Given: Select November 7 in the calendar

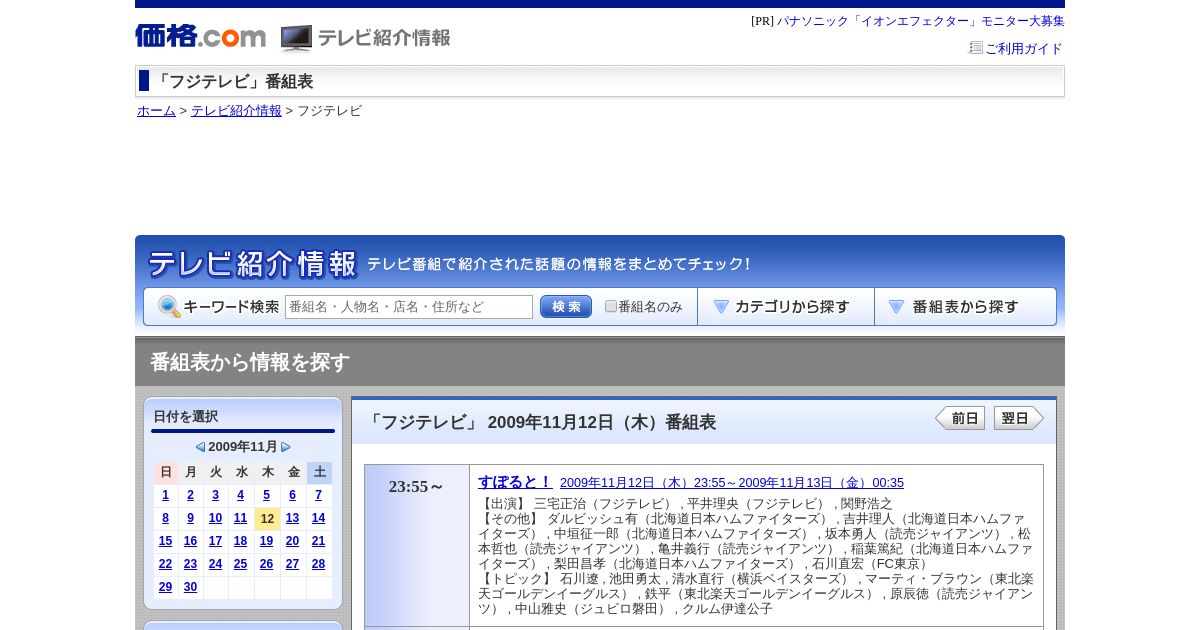Looking at the screenshot, I should [x=318, y=495].
